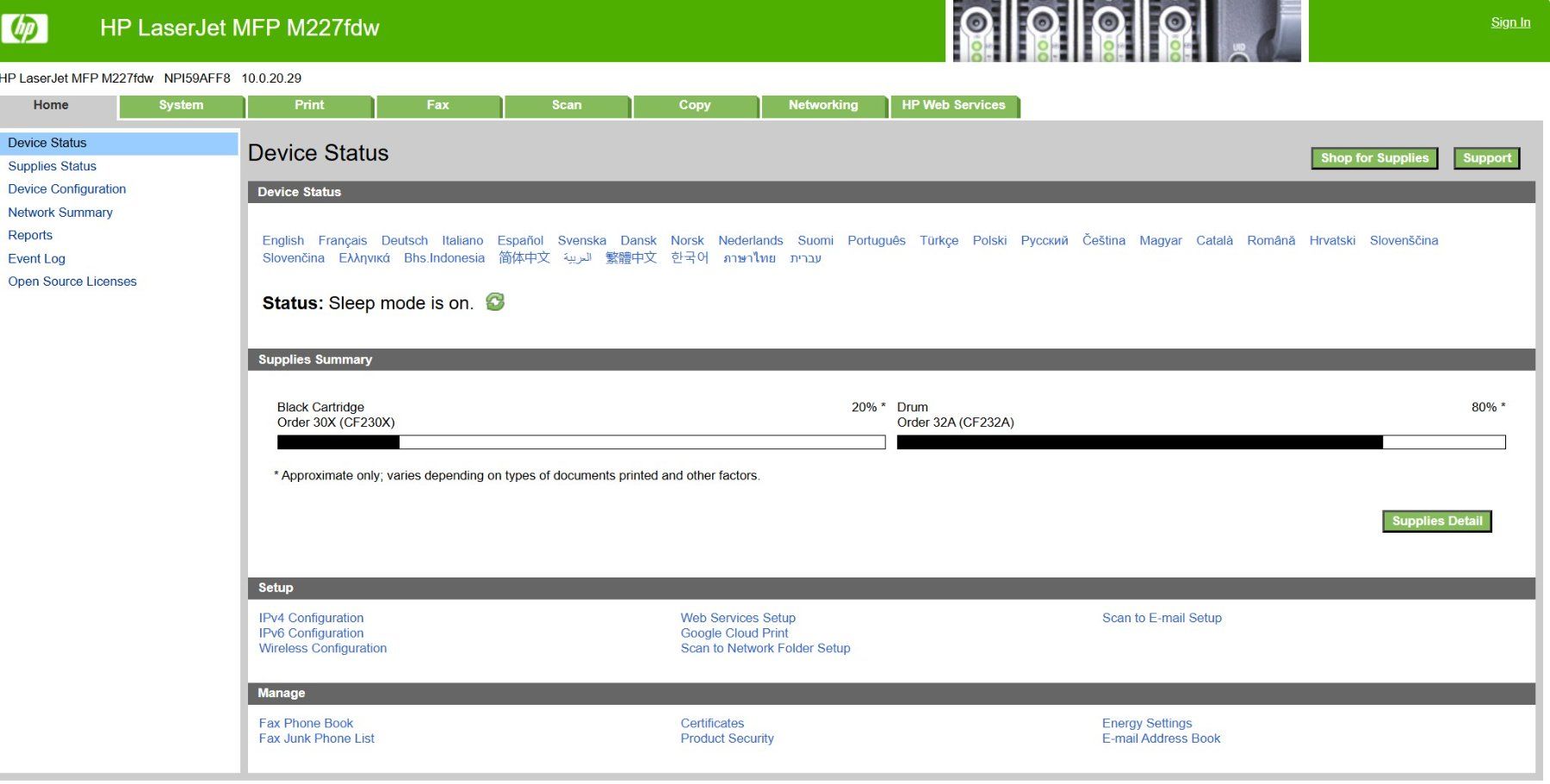Switch language to English
1550x784 pixels.
283,241
